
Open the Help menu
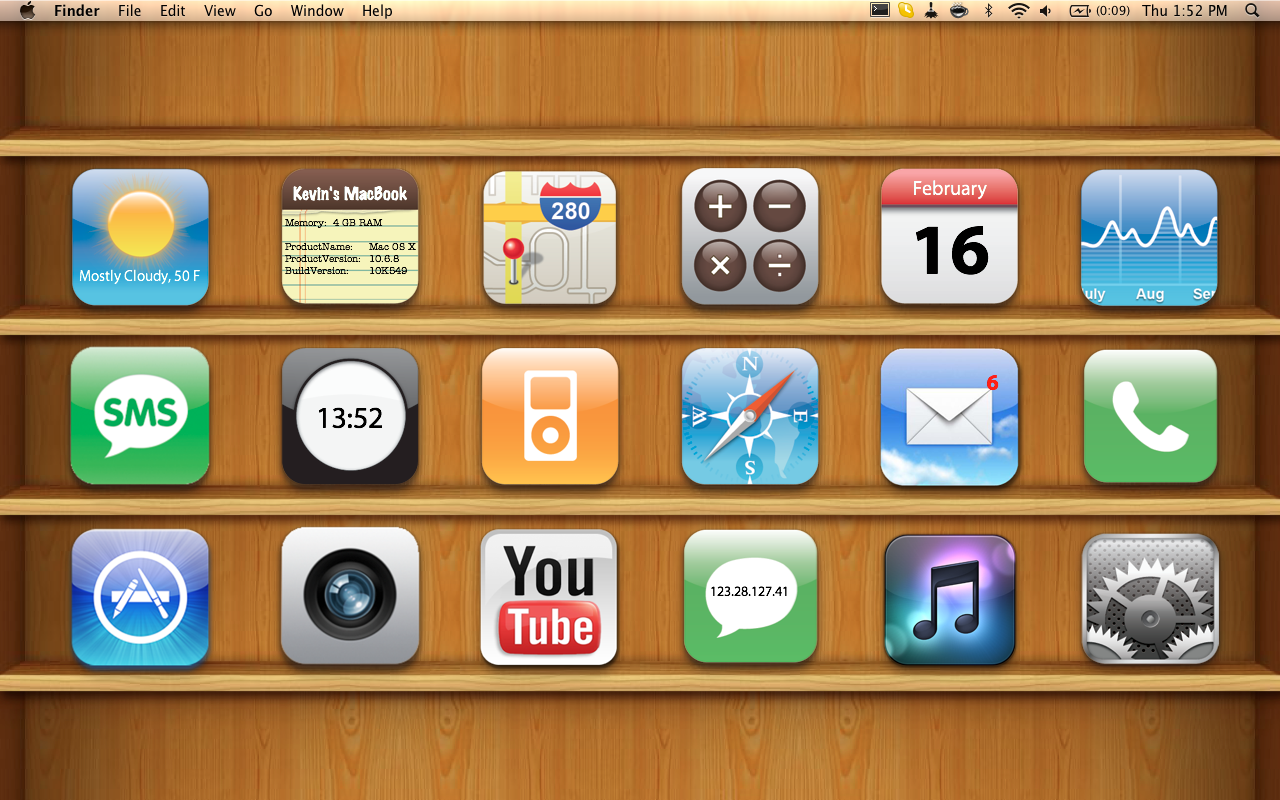click(x=377, y=11)
